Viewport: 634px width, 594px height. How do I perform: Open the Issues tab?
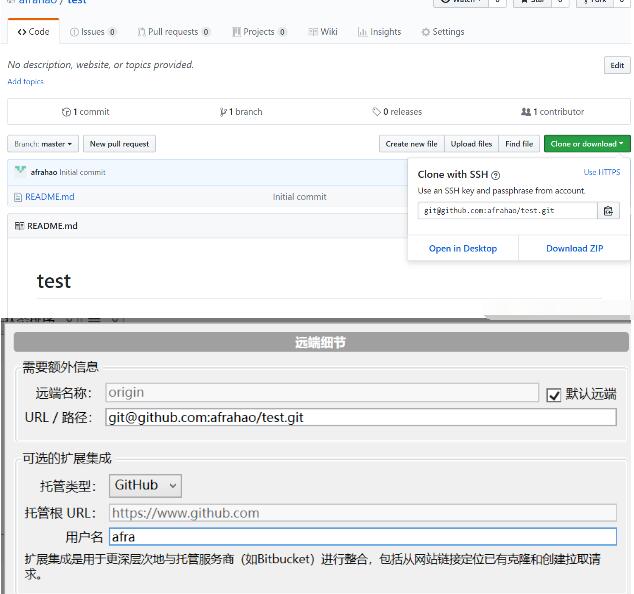(x=93, y=32)
